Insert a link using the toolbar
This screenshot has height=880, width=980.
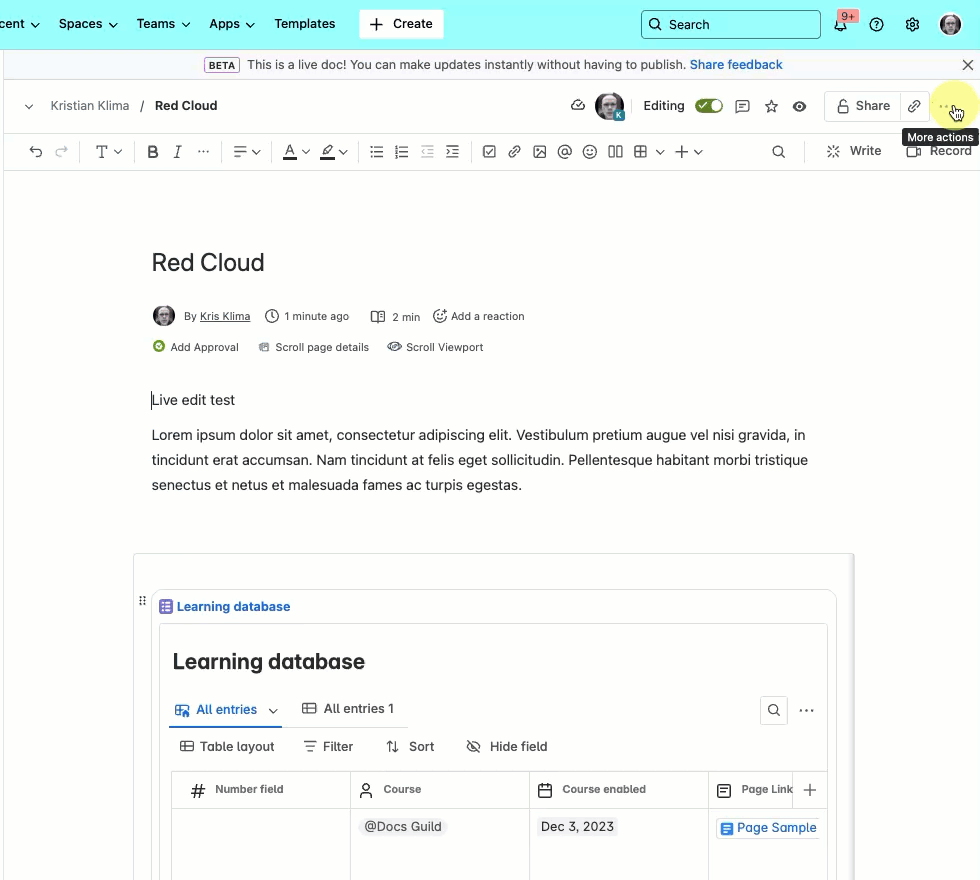[x=514, y=151]
